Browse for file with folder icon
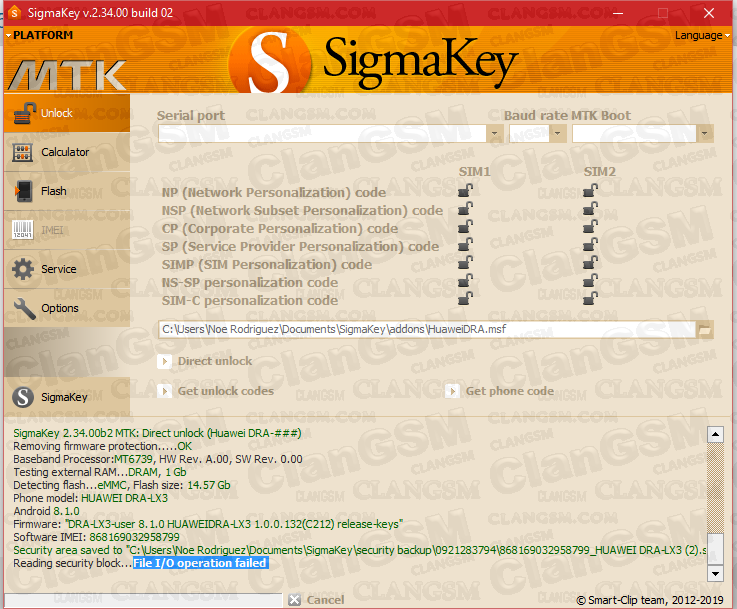The width and height of the screenshot is (737, 609). click(704, 330)
